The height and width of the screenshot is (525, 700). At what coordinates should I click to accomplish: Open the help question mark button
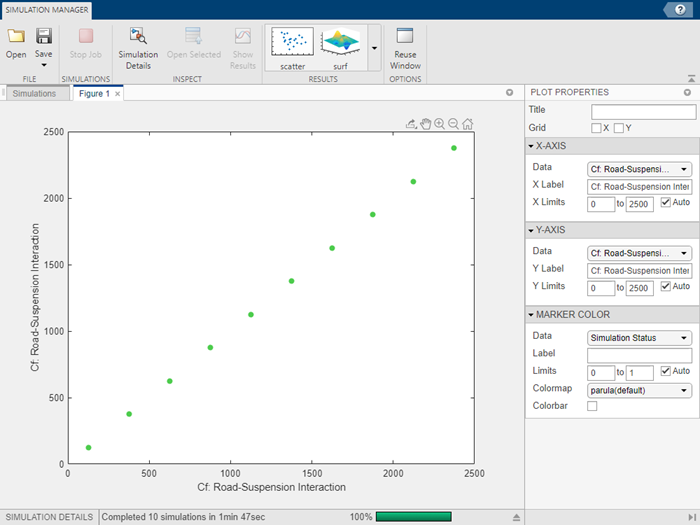[680, 9]
